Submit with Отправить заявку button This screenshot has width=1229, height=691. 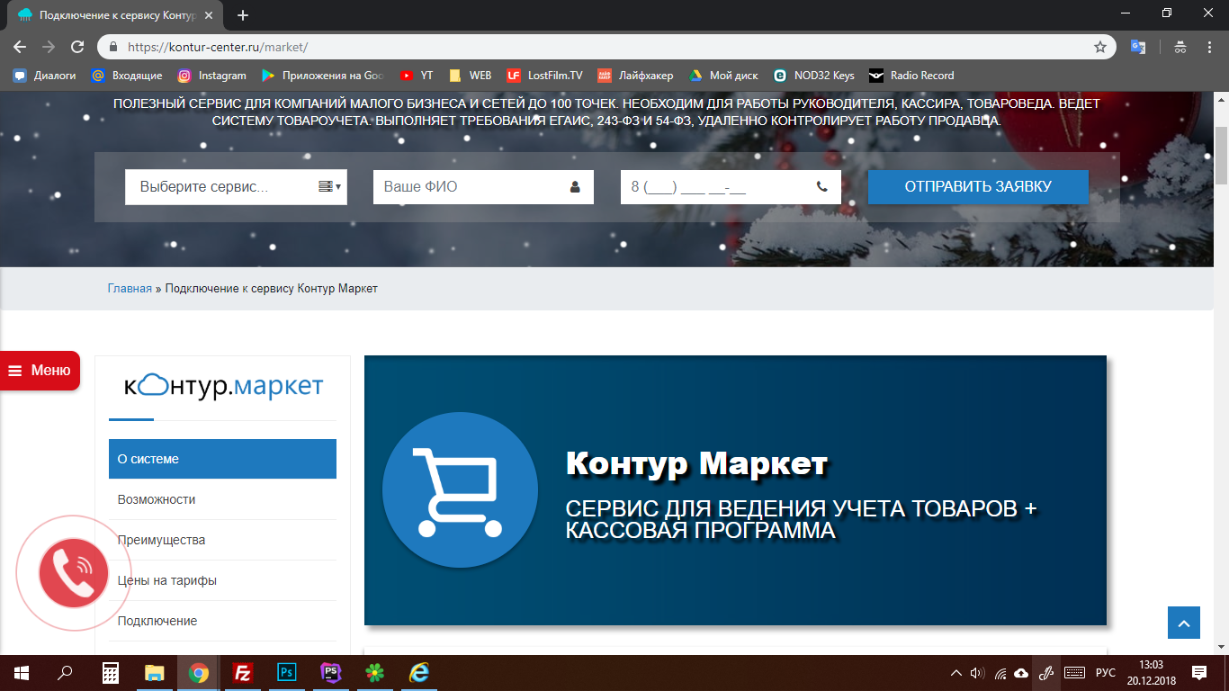pyautogui.click(x=978, y=187)
